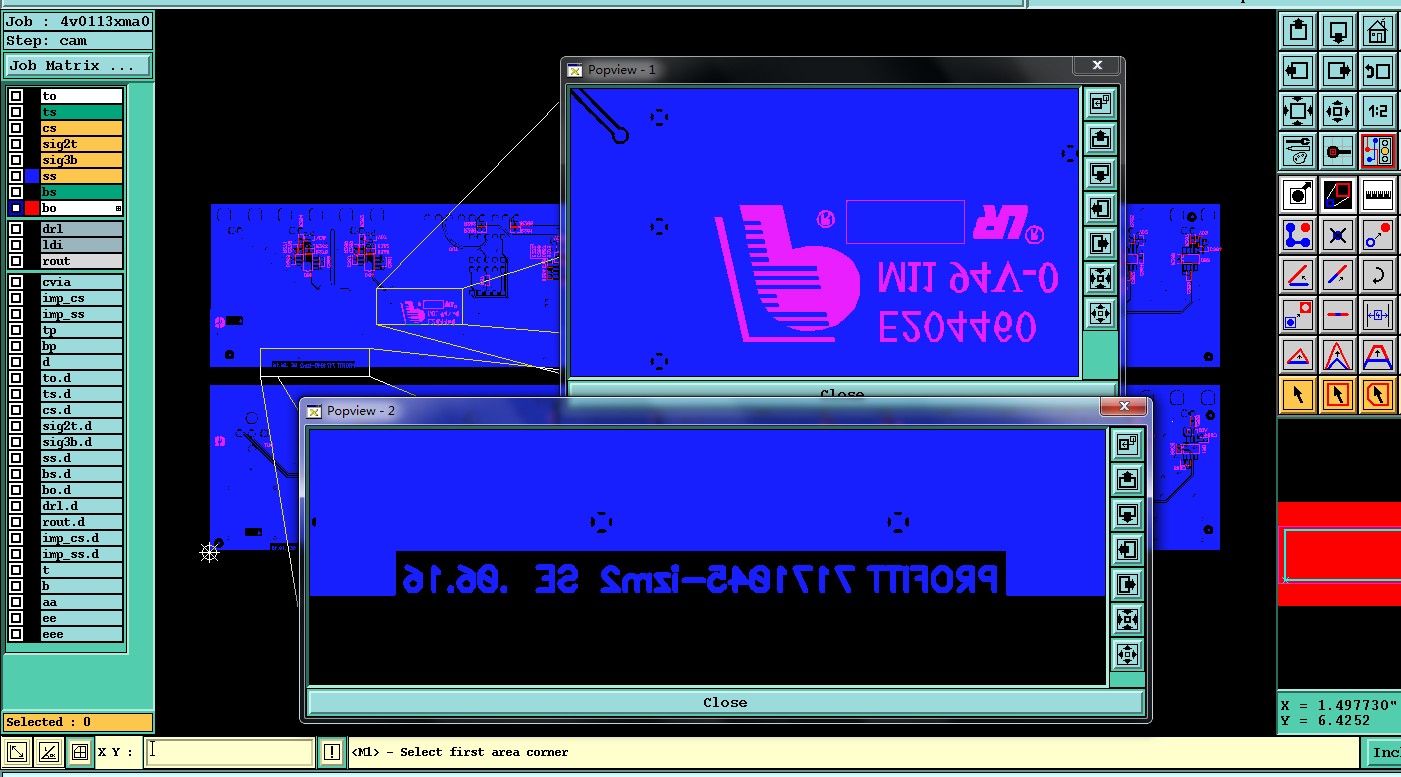Click the Selected 0 status field
1401x777 pixels.
tap(78, 722)
